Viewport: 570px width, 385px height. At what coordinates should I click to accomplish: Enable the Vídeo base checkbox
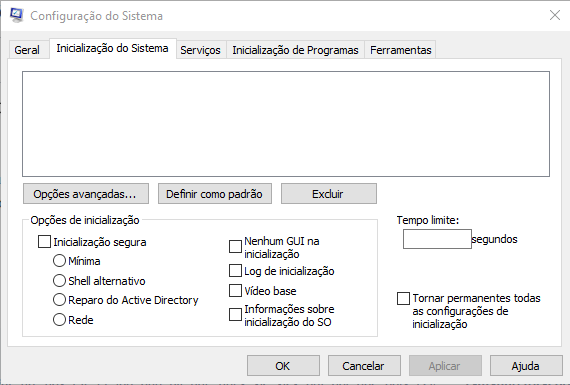coord(235,291)
